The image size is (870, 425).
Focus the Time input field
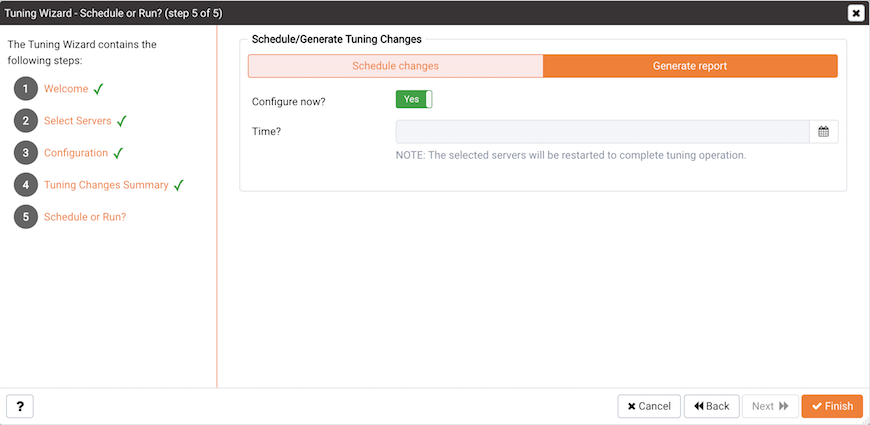coord(602,132)
